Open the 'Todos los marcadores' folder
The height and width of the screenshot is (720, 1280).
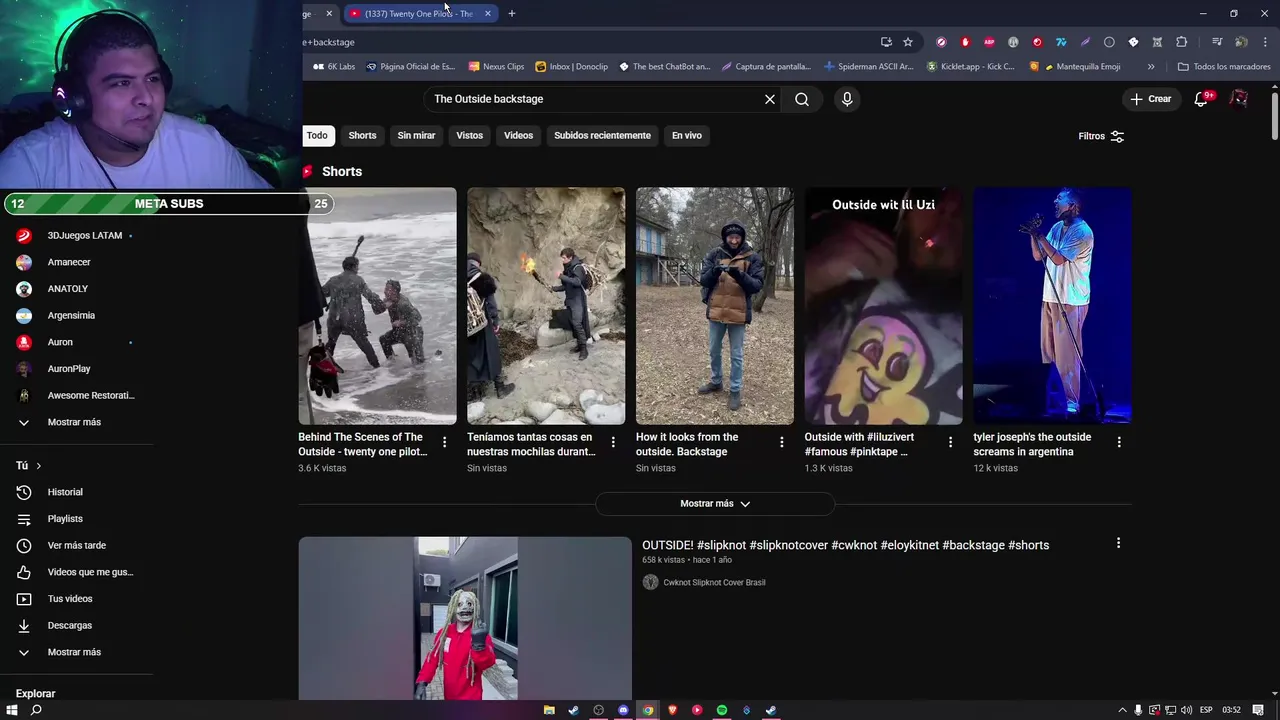[1224, 67]
